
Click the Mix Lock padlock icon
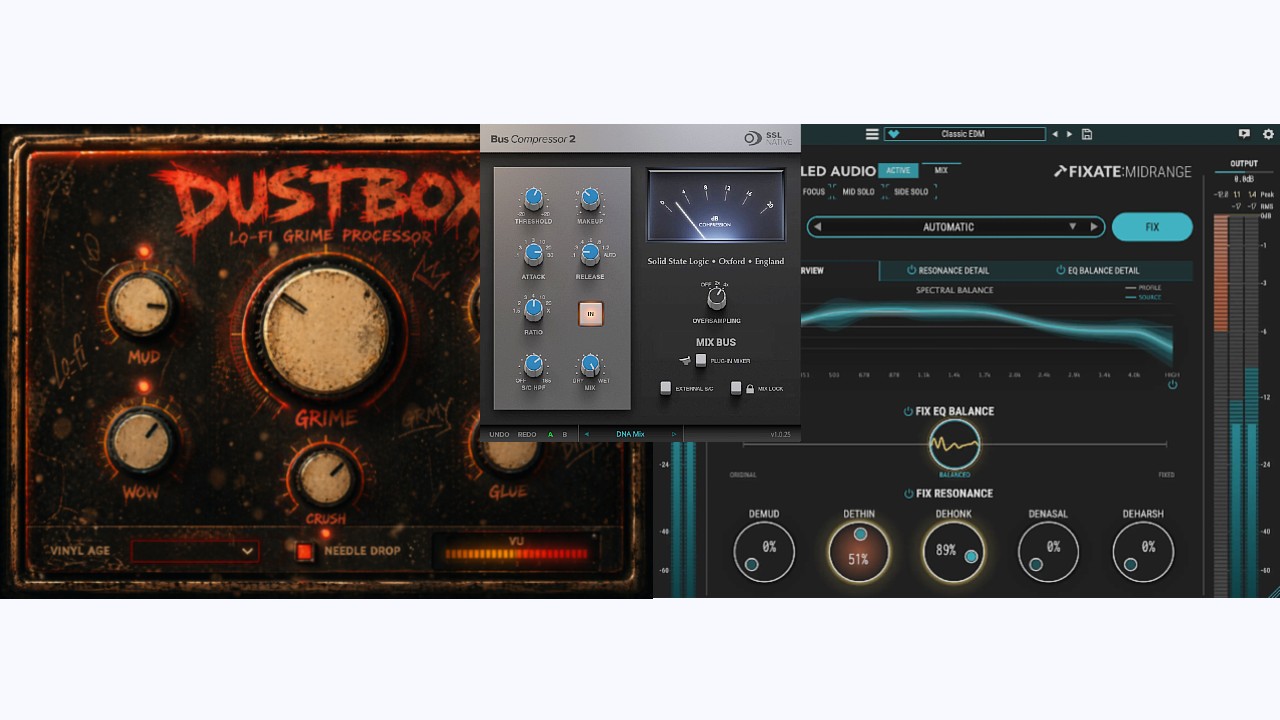click(x=750, y=388)
